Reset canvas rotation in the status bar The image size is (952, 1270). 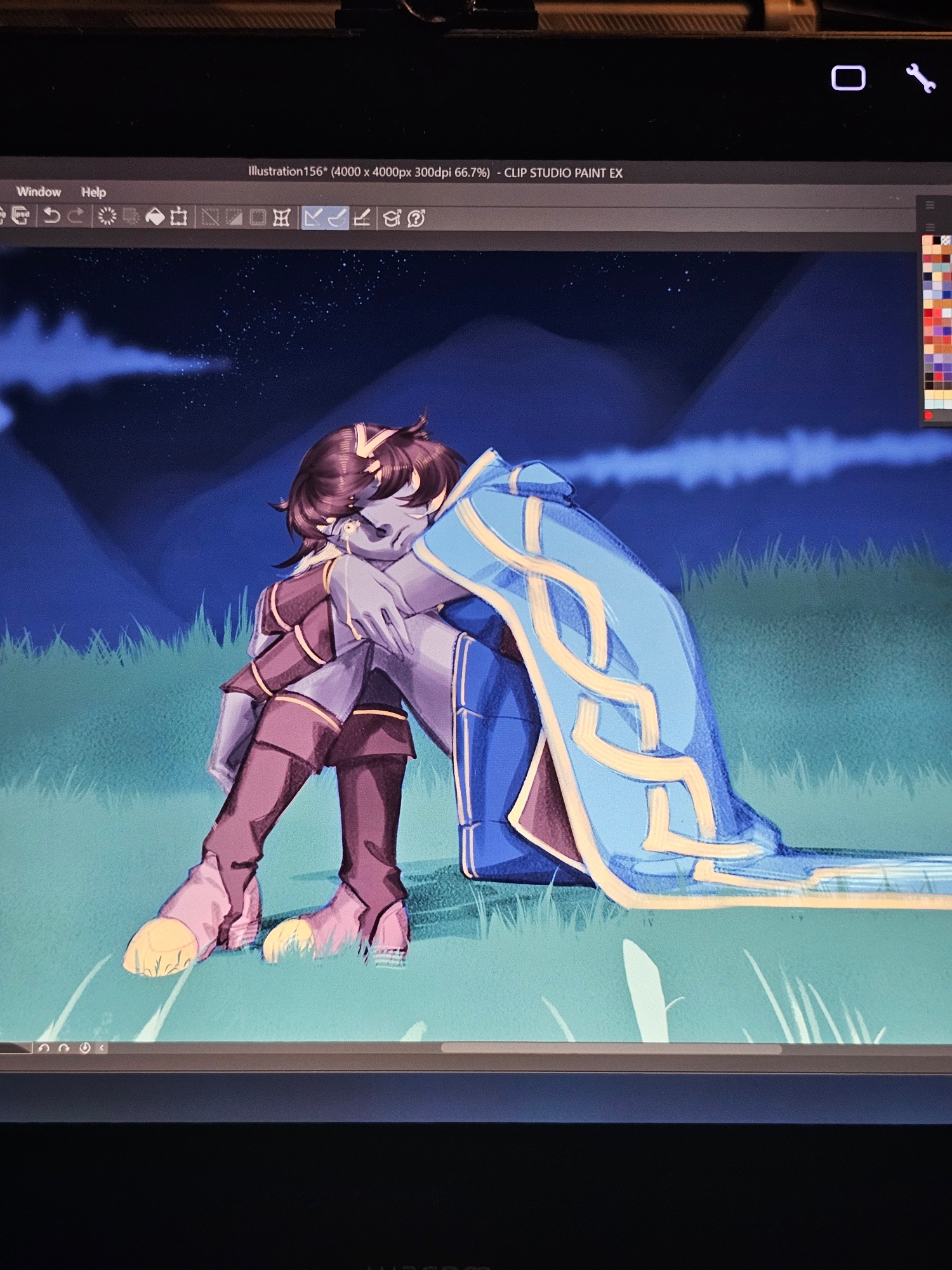point(84,1048)
